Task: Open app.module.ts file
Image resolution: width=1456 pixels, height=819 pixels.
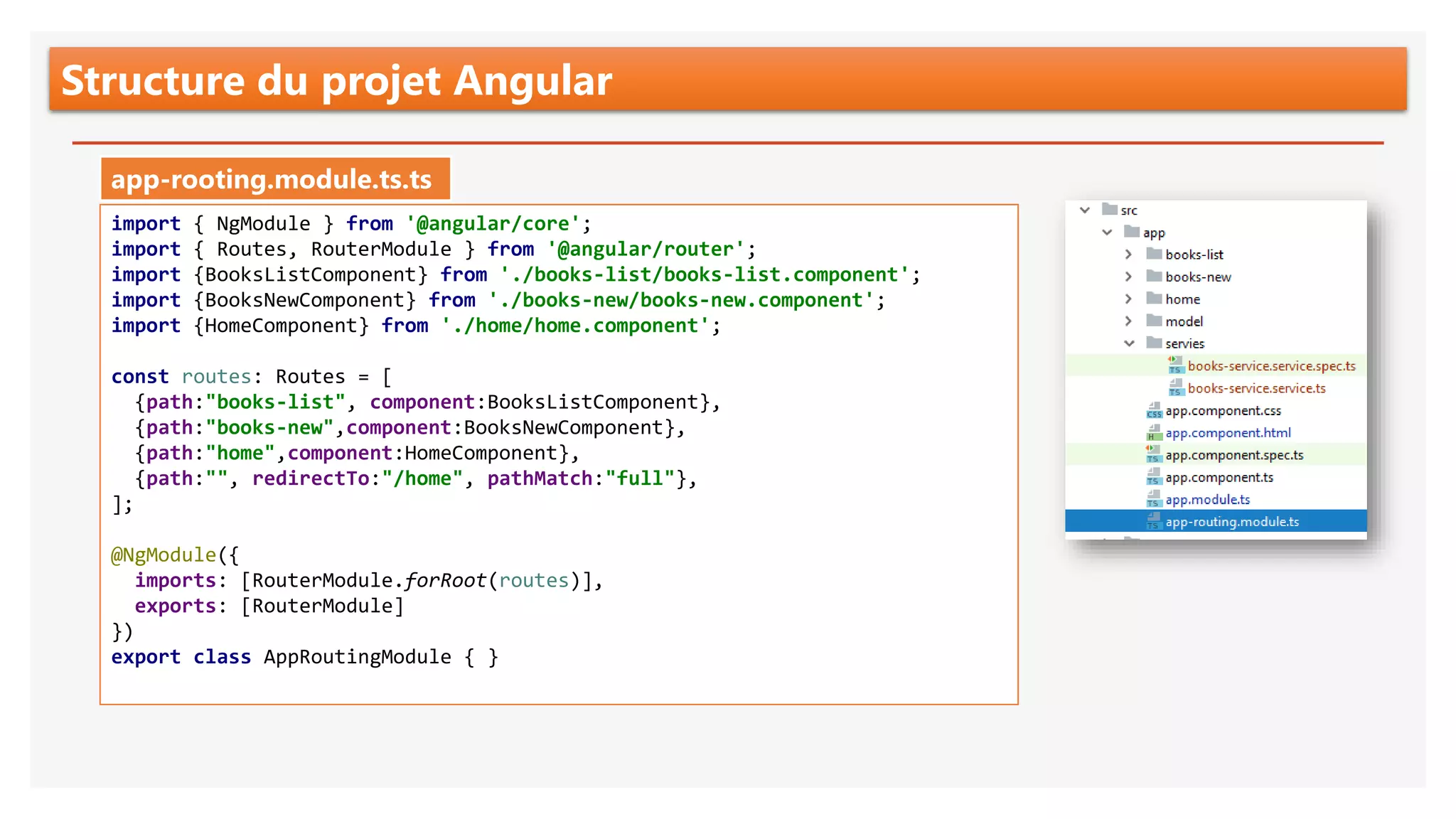Action: coord(1207,499)
